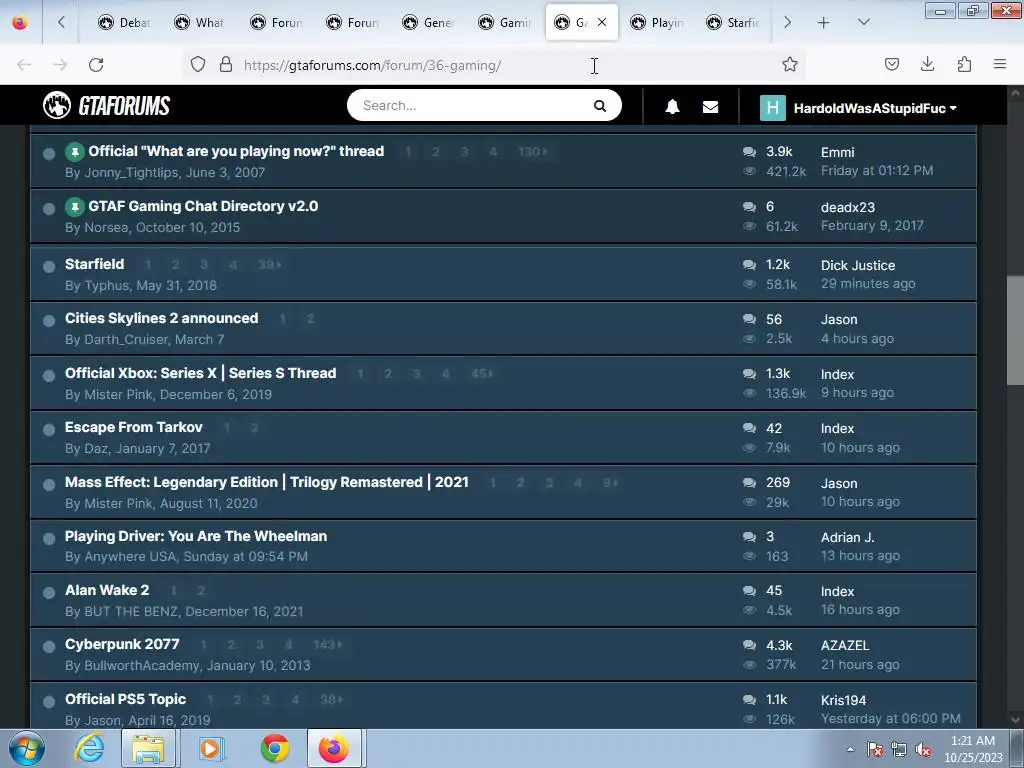View Dick Justice's profile
The height and width of the screenshot is (768, 1024).
pos(858,265)
